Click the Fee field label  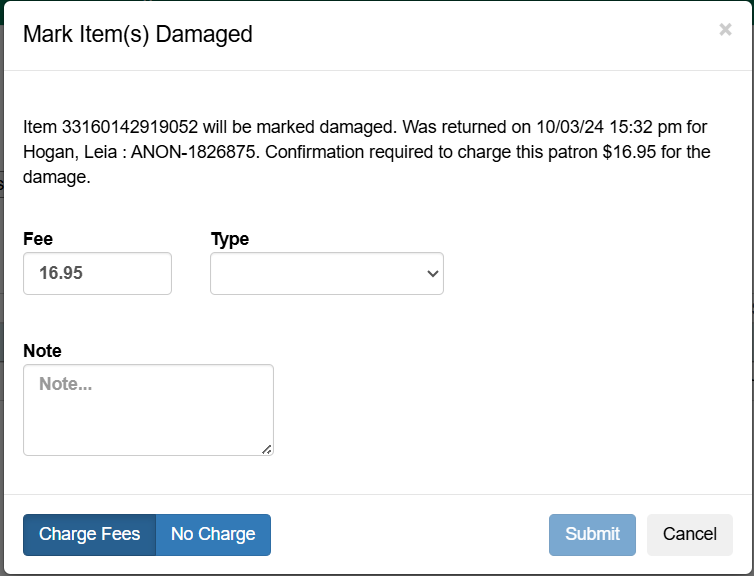click(38, 239)
